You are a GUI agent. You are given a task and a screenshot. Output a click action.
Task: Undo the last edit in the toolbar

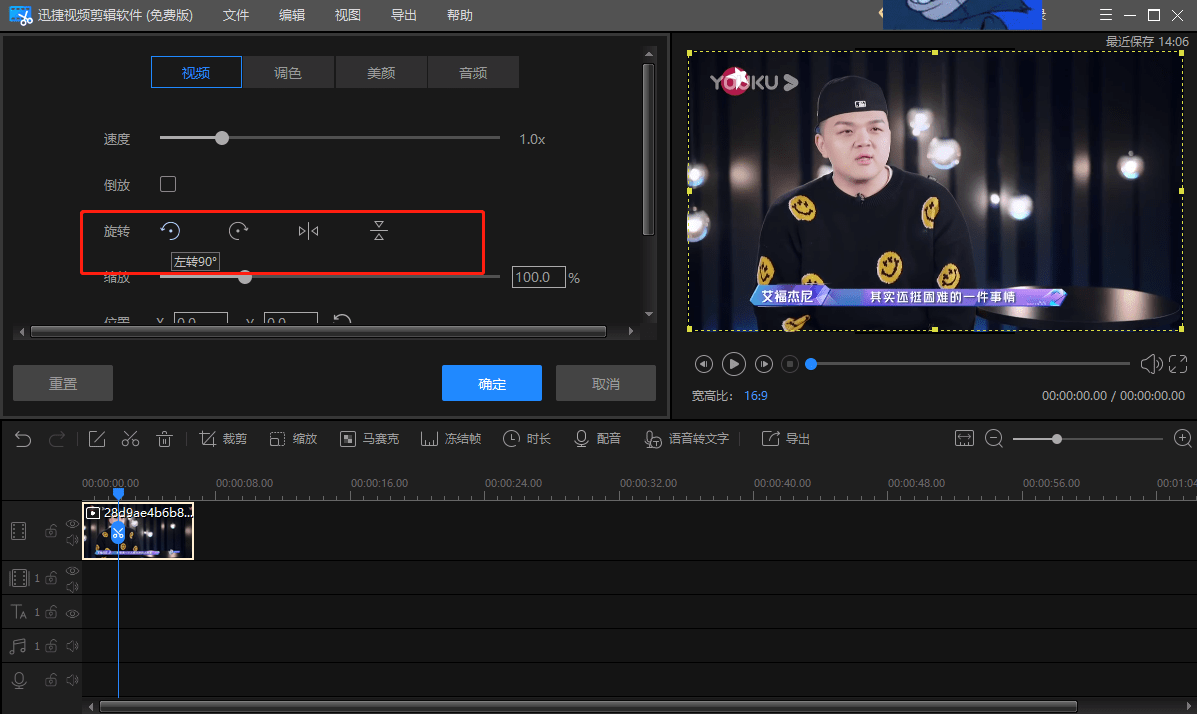point(23,439)
